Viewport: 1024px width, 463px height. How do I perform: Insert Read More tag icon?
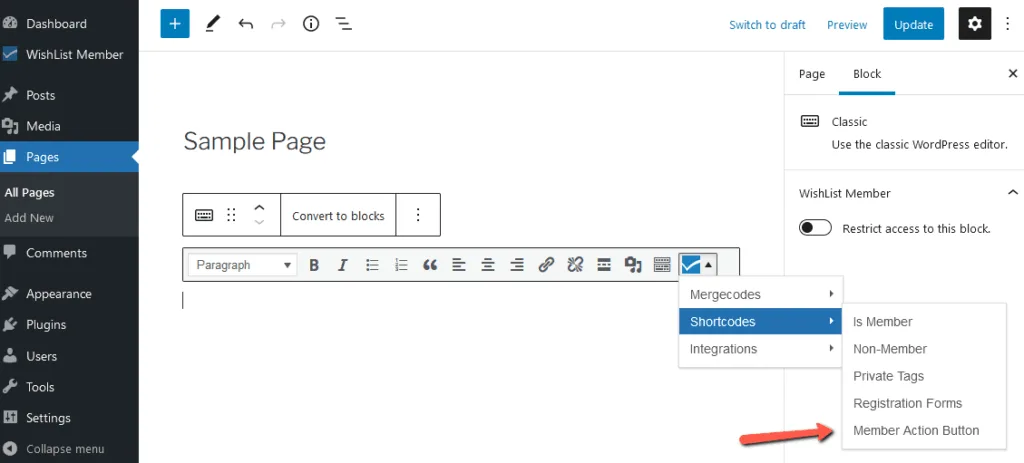604,265
